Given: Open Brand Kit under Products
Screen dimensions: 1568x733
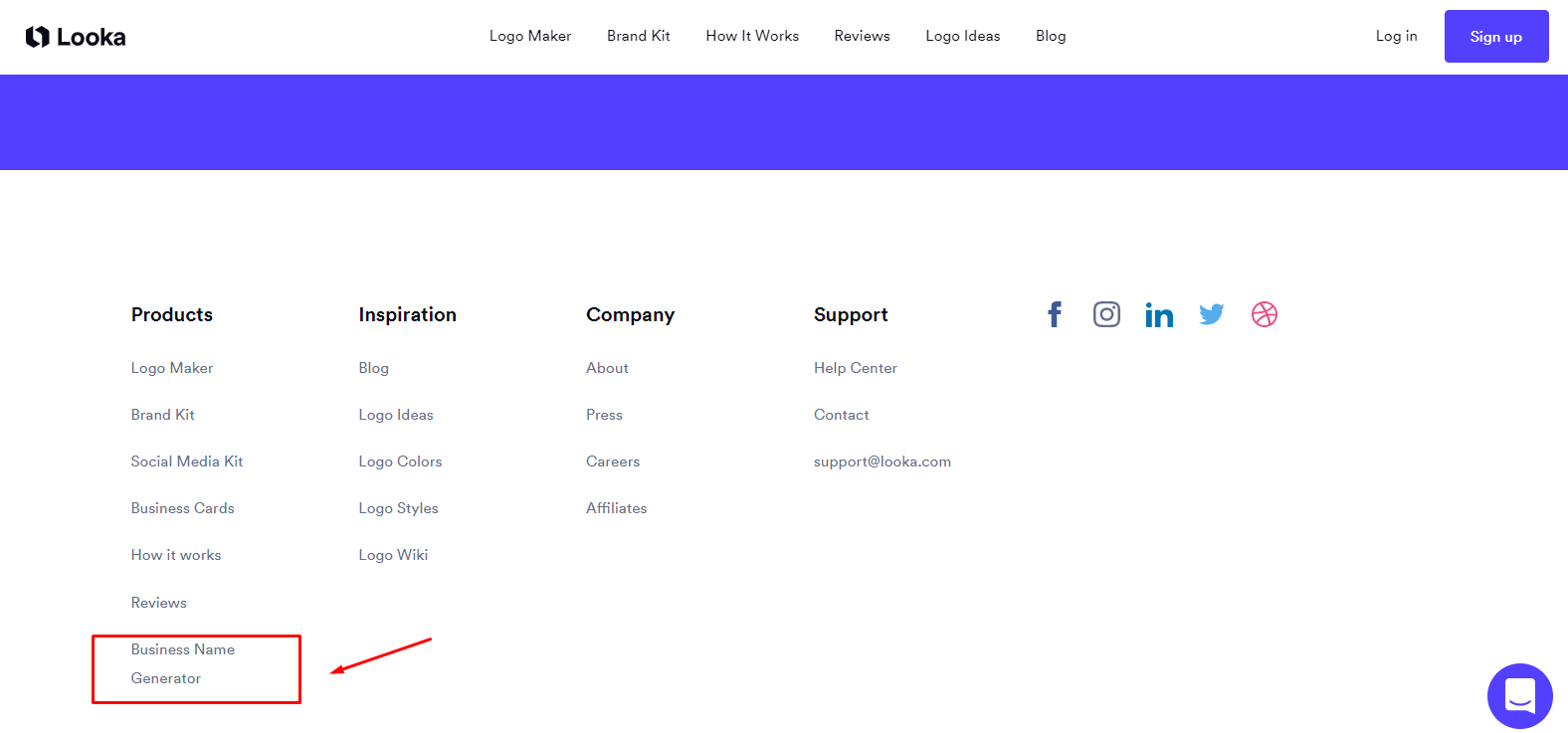Looking at the screenshot, I should click(x=163, y=415).
